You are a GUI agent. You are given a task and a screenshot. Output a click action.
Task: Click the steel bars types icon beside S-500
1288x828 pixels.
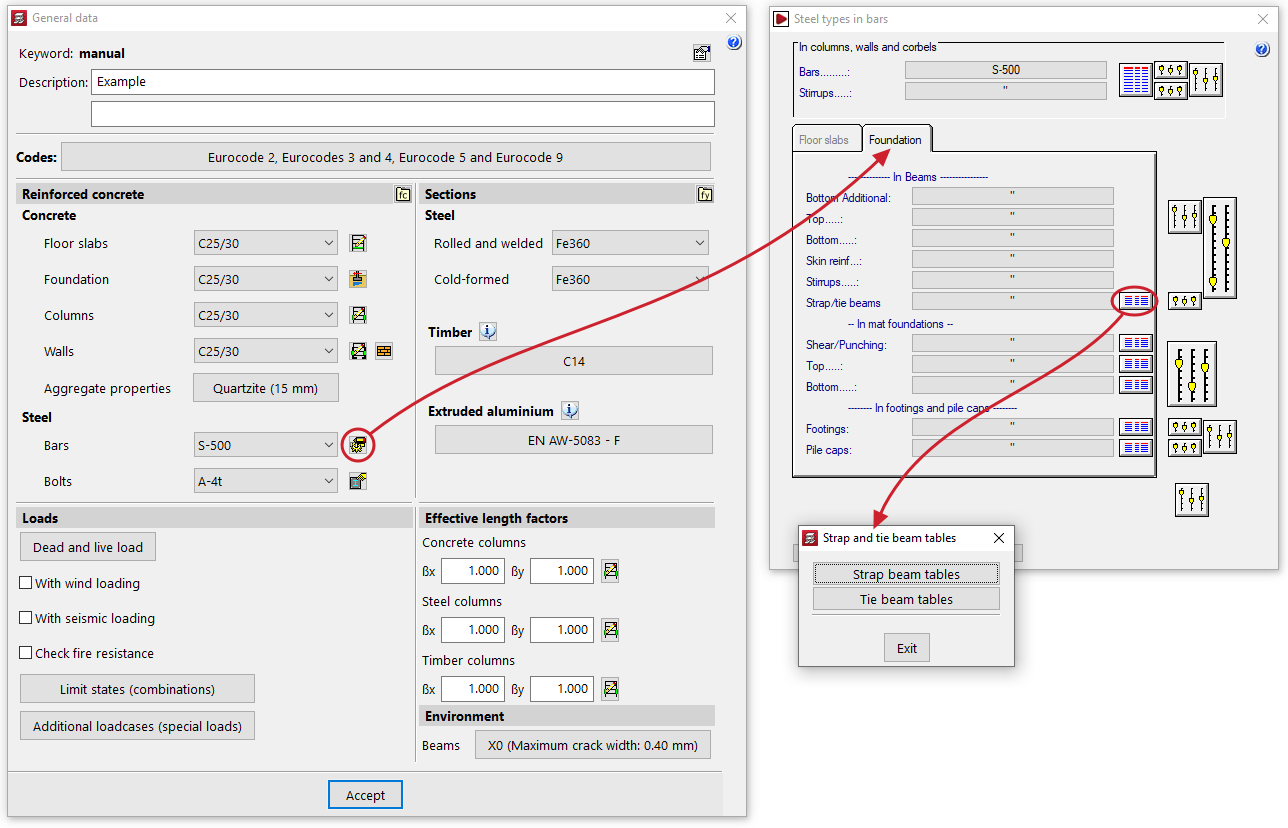[358, 445]
